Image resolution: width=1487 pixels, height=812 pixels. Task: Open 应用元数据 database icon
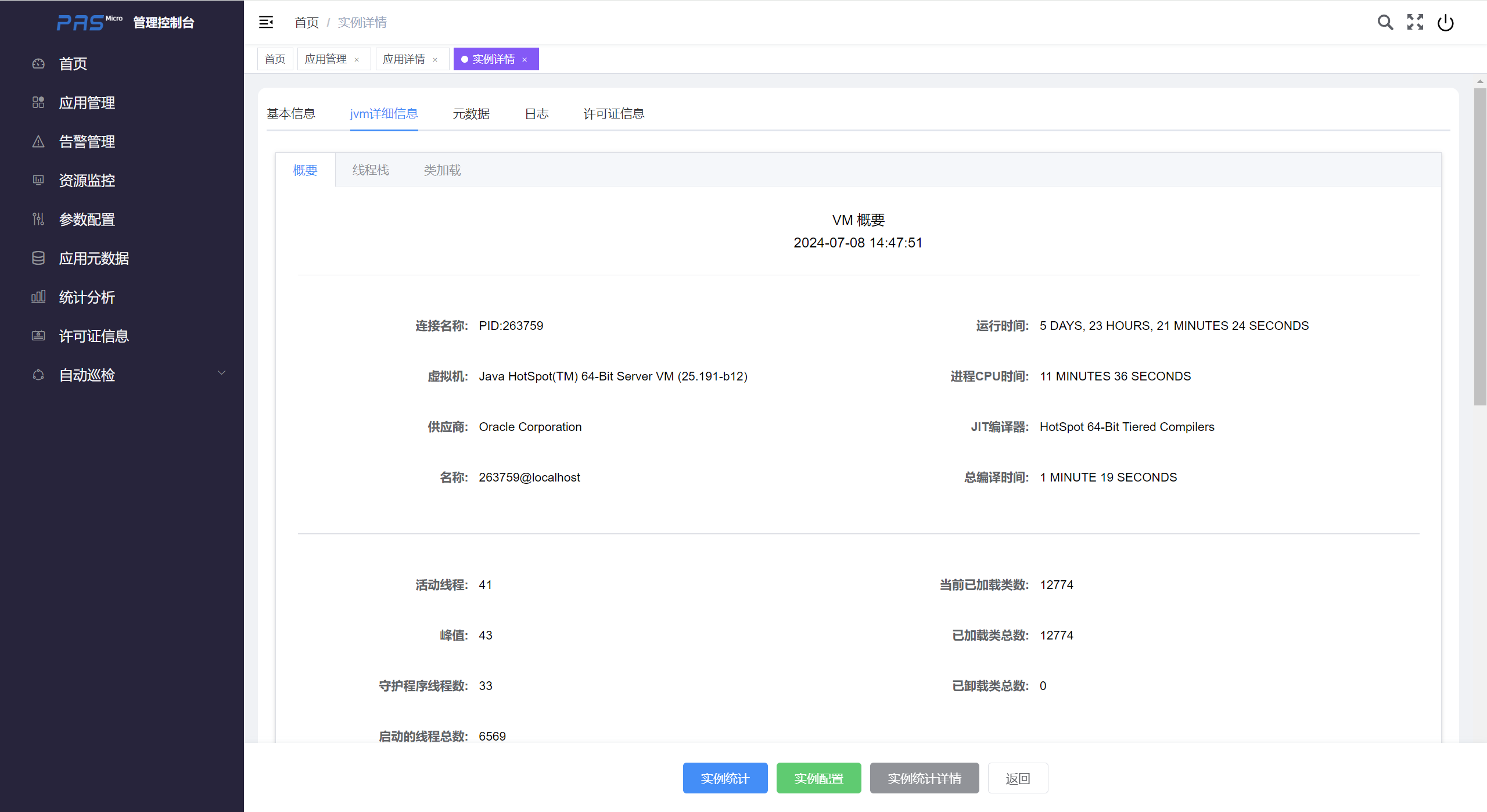[38, 258]
